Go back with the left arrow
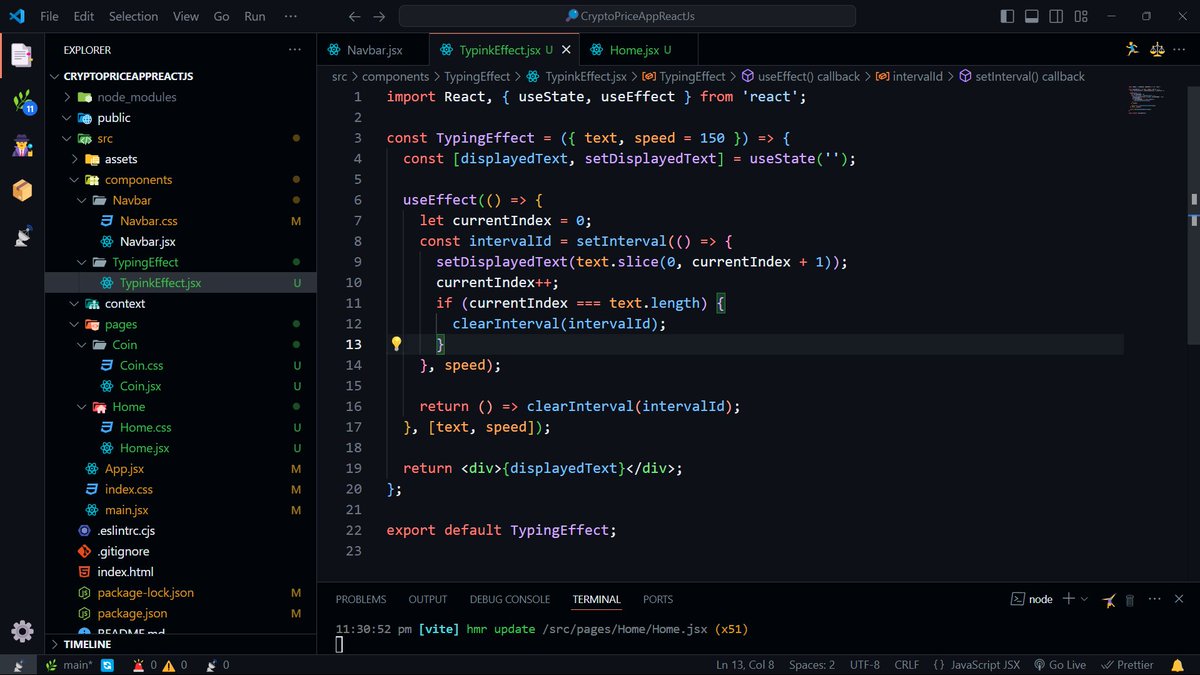 point(354,16)
